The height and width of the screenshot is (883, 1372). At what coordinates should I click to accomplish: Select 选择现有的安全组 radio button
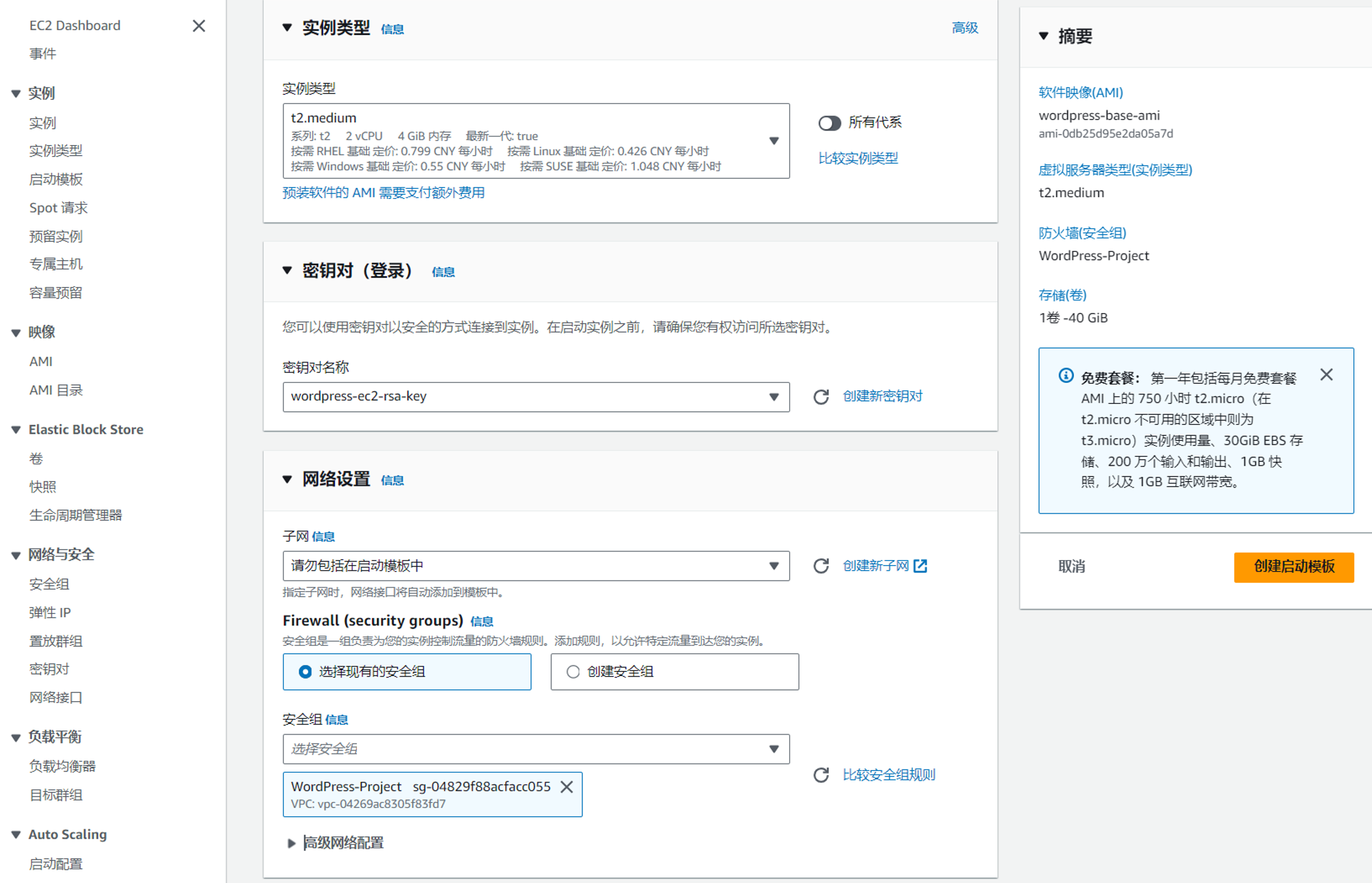coord(302,672)
